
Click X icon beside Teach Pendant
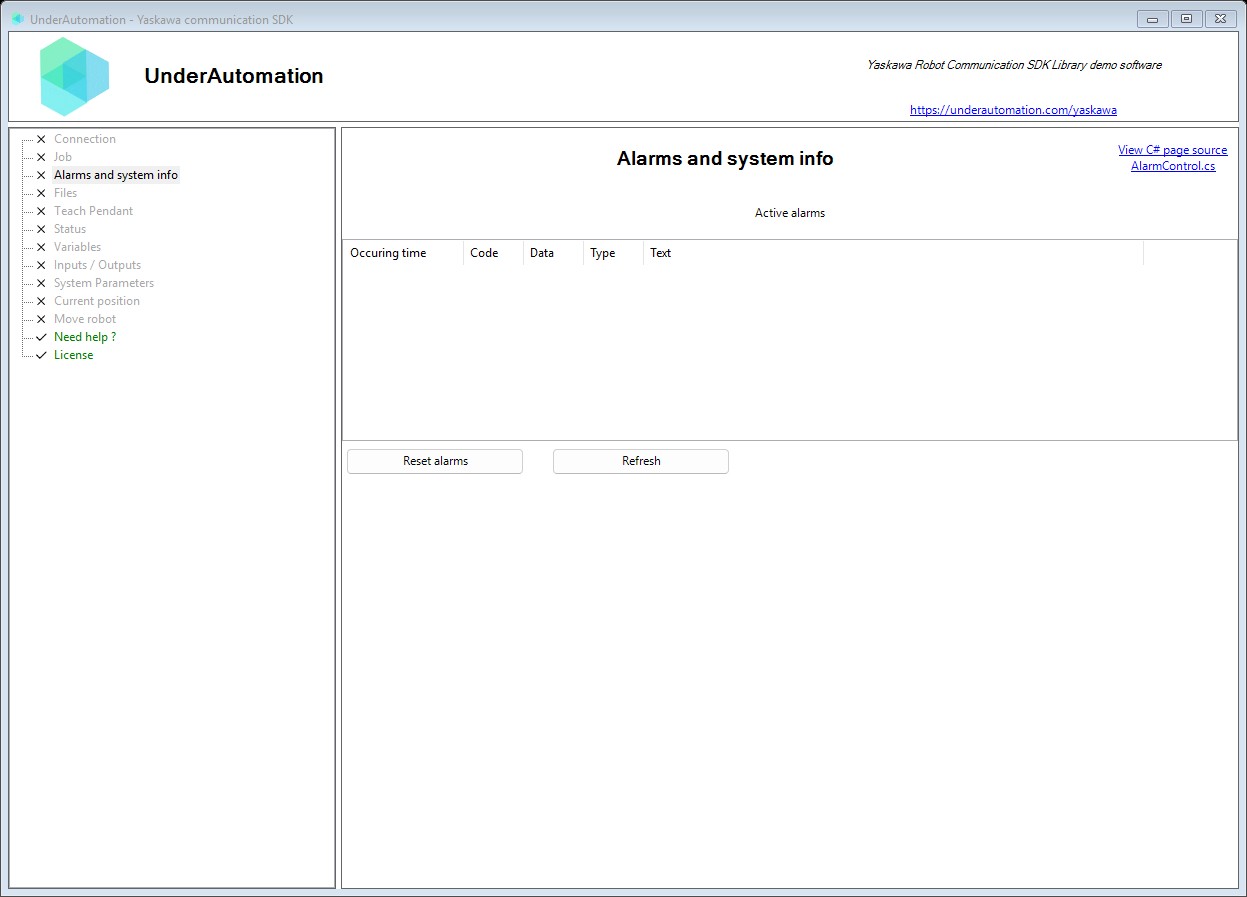41,211
